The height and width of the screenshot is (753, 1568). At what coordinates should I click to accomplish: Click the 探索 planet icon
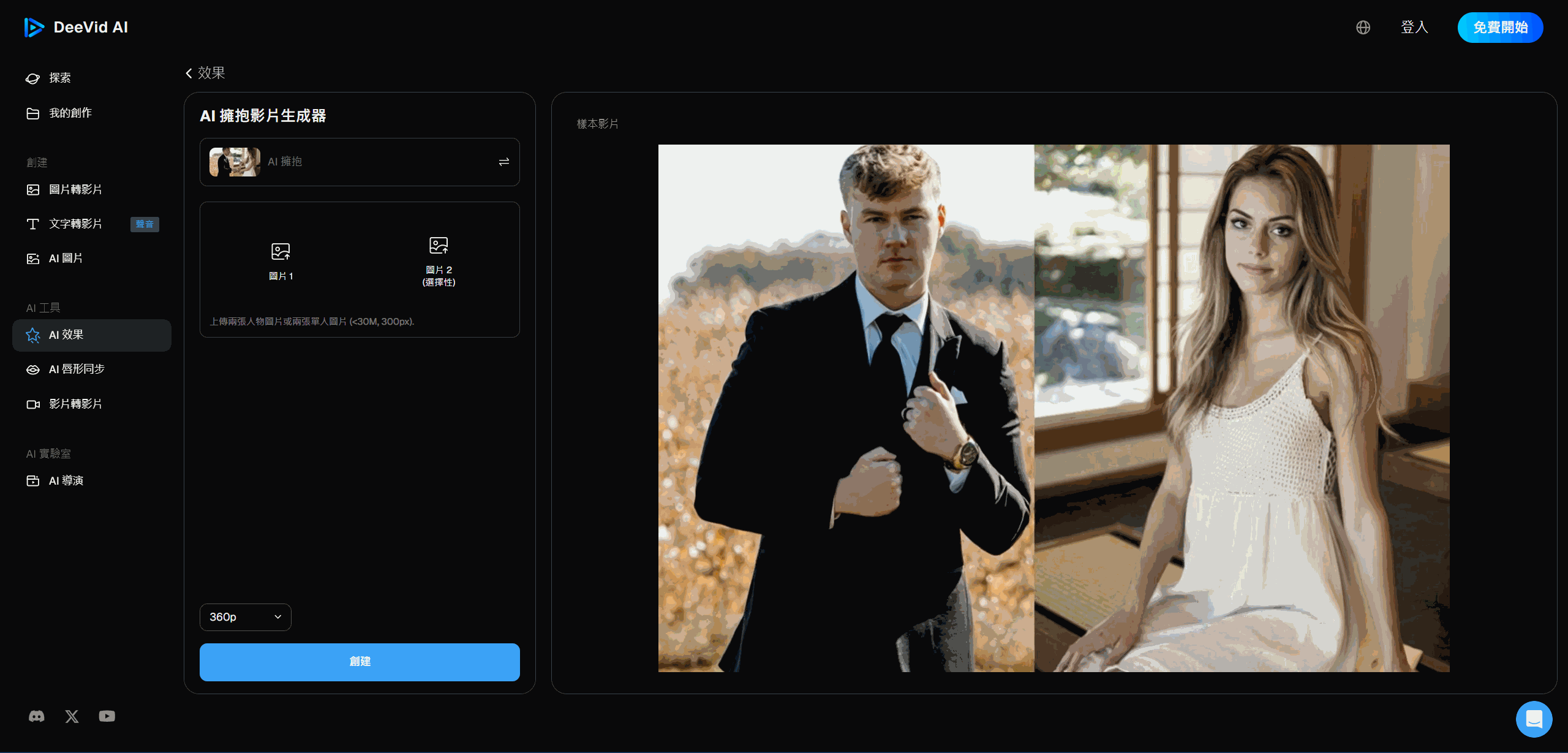tap(33, 78)
